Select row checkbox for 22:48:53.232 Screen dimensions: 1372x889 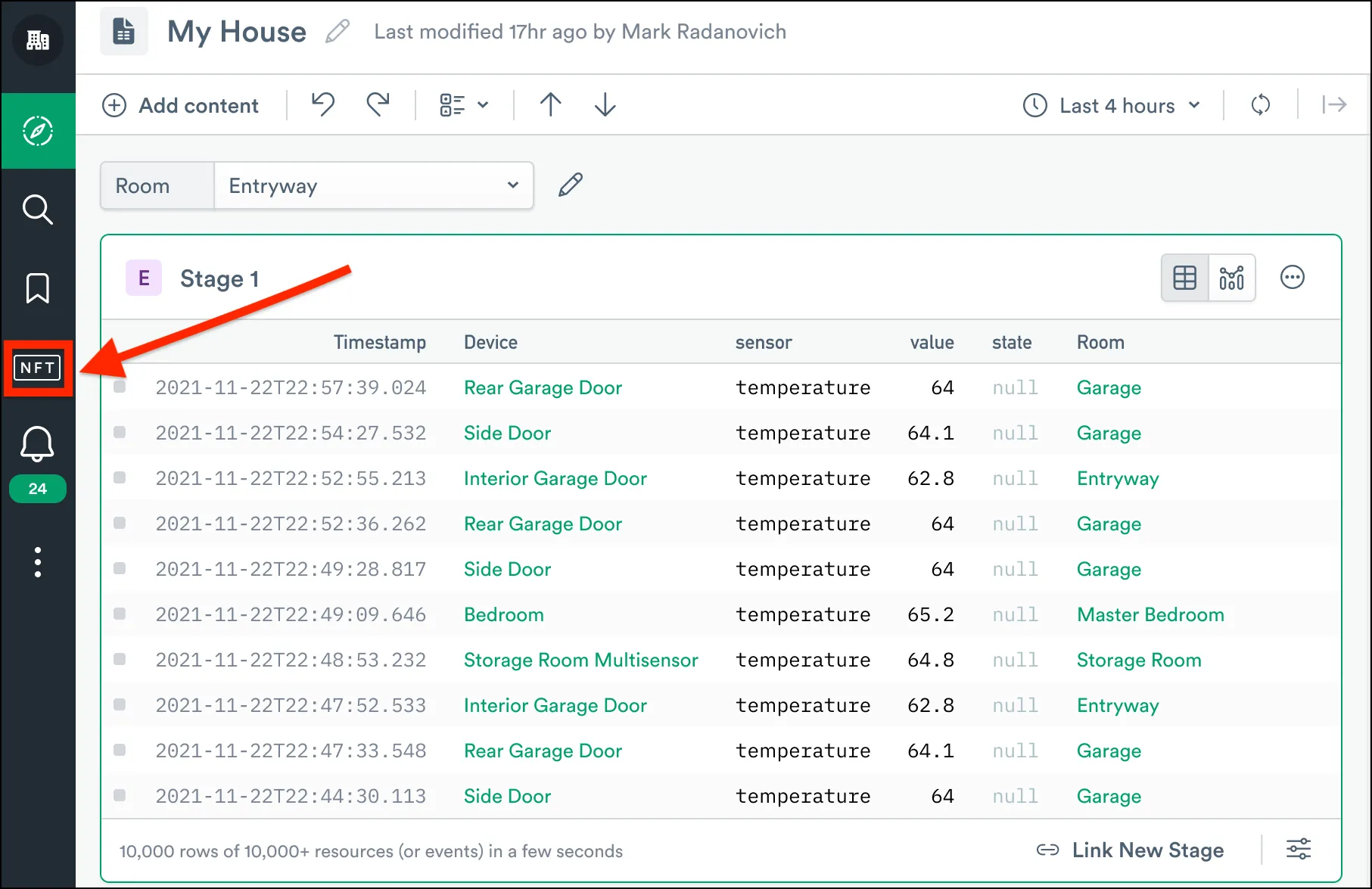120,659
